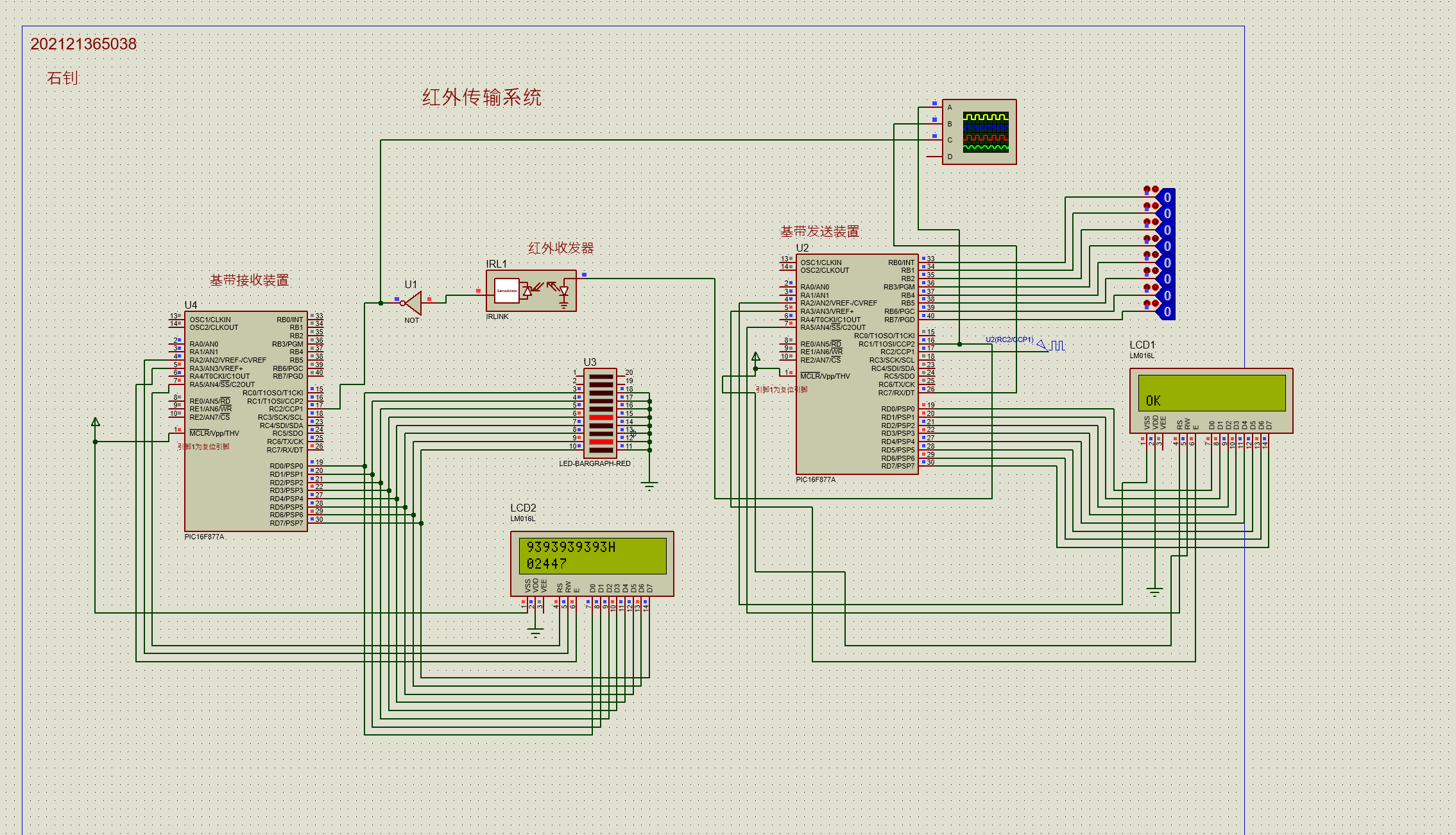Screen dimensions: 1456x835
Task: Select the power terminal arrow left of U4
Action: (96, 423)
